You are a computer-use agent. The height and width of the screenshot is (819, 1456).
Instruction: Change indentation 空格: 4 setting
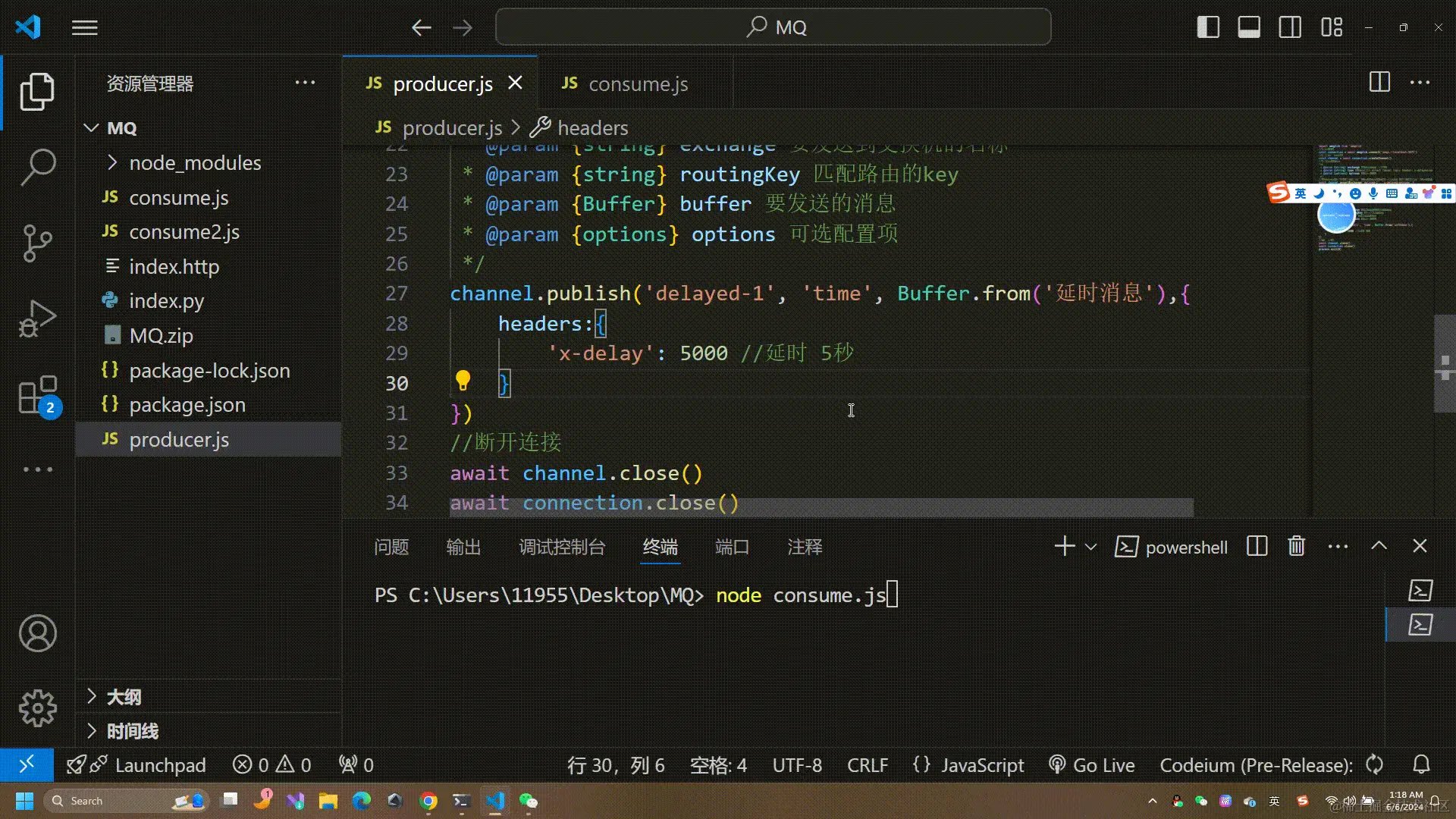(718, 765)
